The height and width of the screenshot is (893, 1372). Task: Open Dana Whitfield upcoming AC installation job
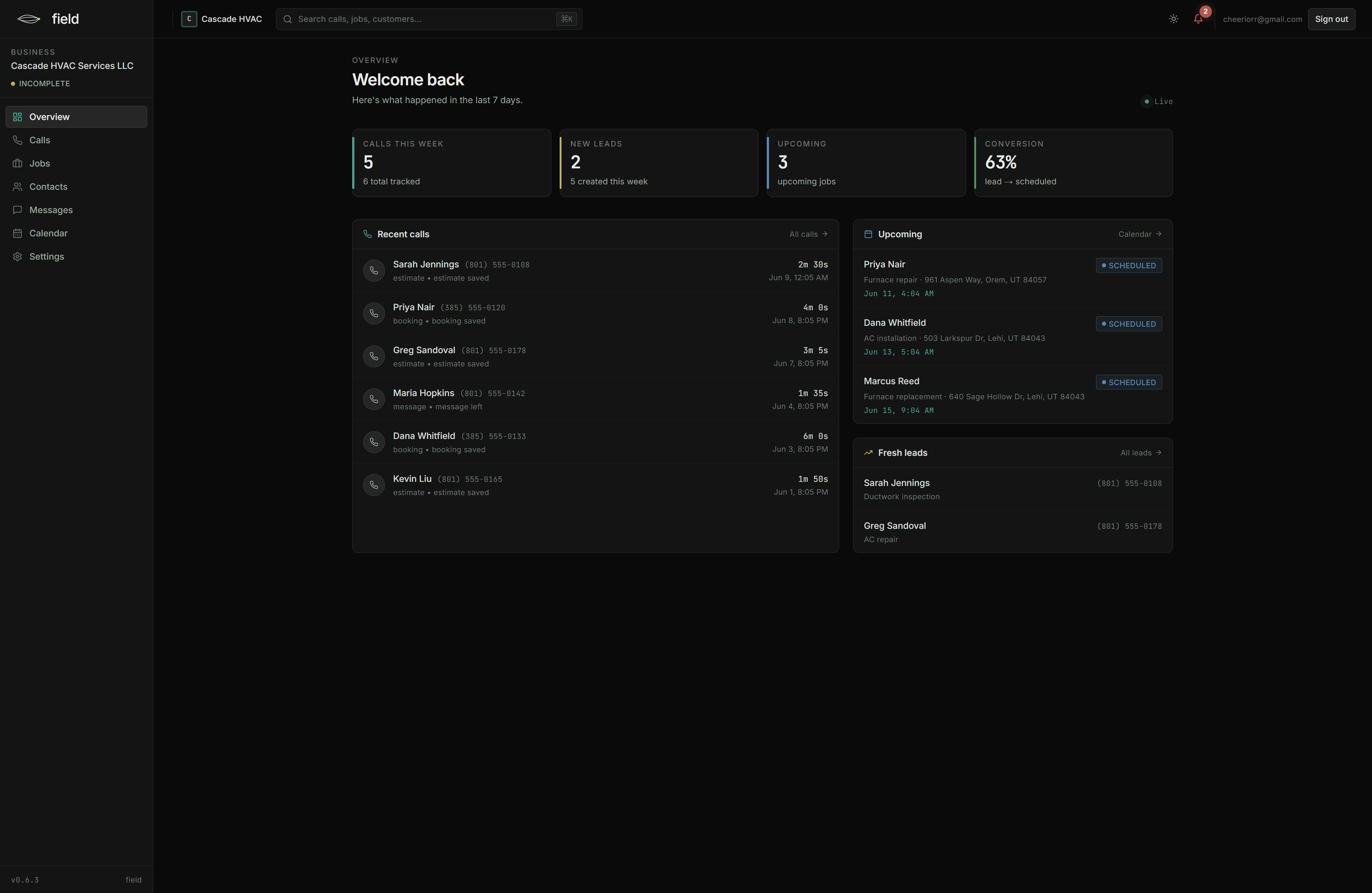click(x=1012, y=336)
